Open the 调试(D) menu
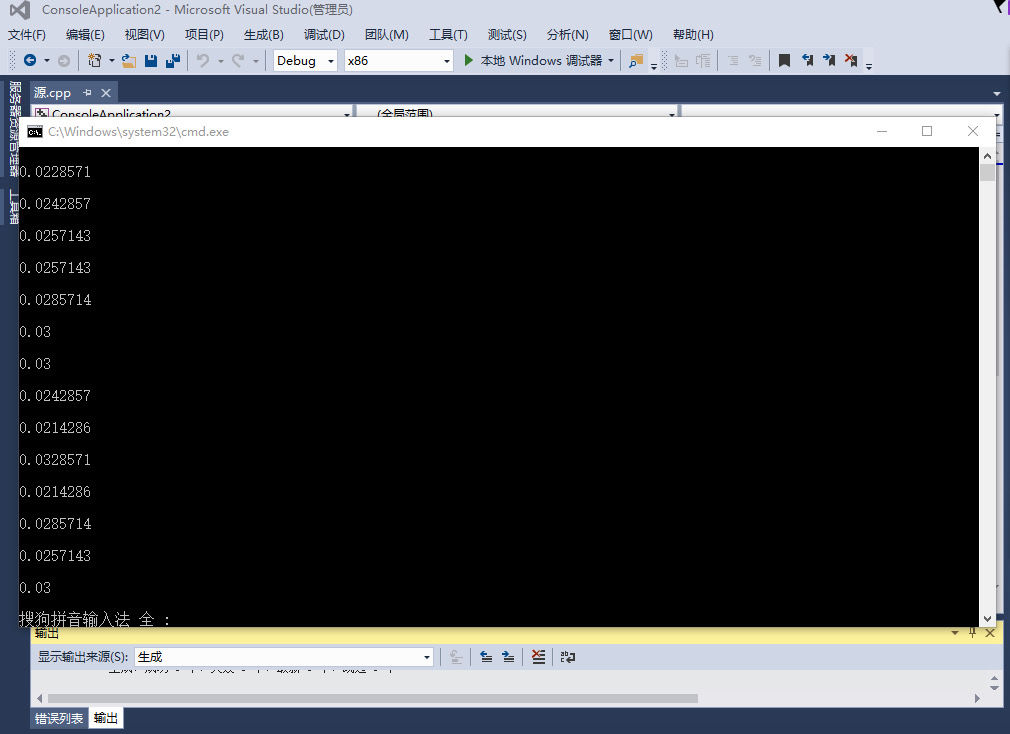 click(x=324, y=35)
